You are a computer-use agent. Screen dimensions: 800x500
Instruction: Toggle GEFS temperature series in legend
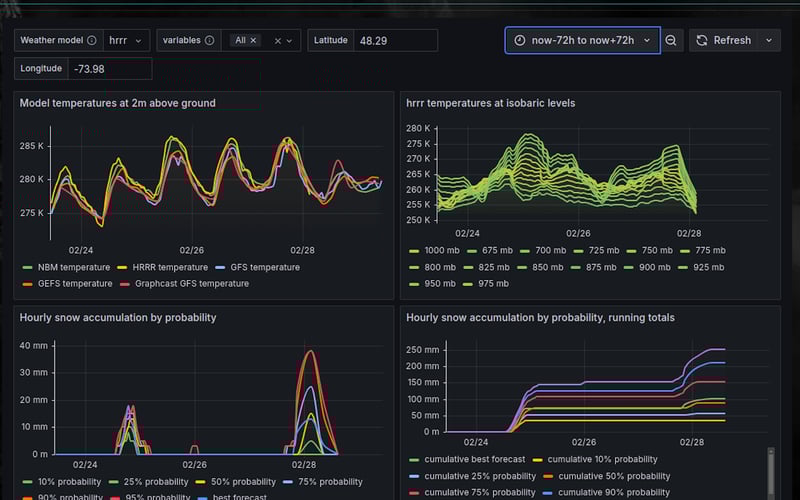coord(75,284)
